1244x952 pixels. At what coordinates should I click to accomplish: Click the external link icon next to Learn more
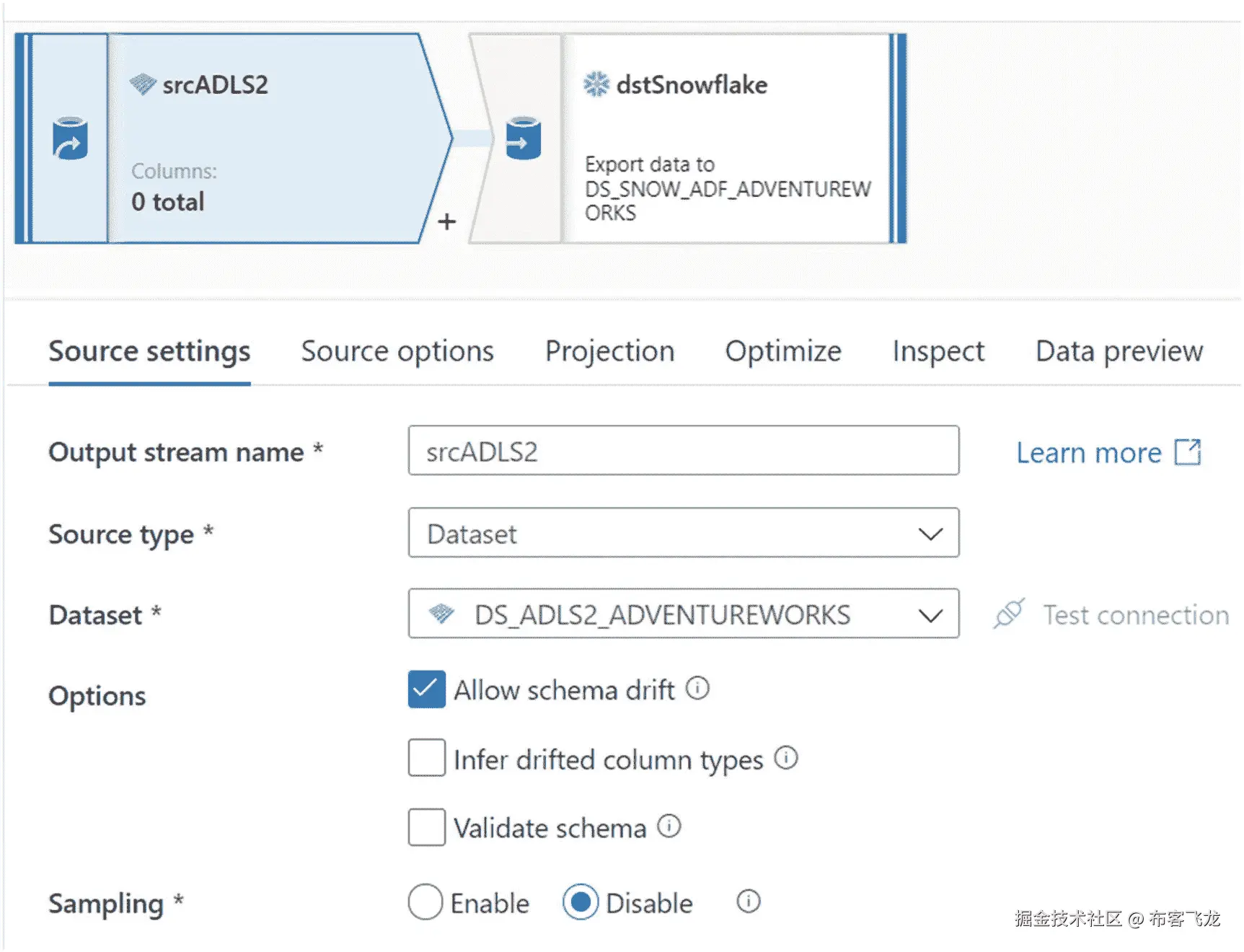1188,452
